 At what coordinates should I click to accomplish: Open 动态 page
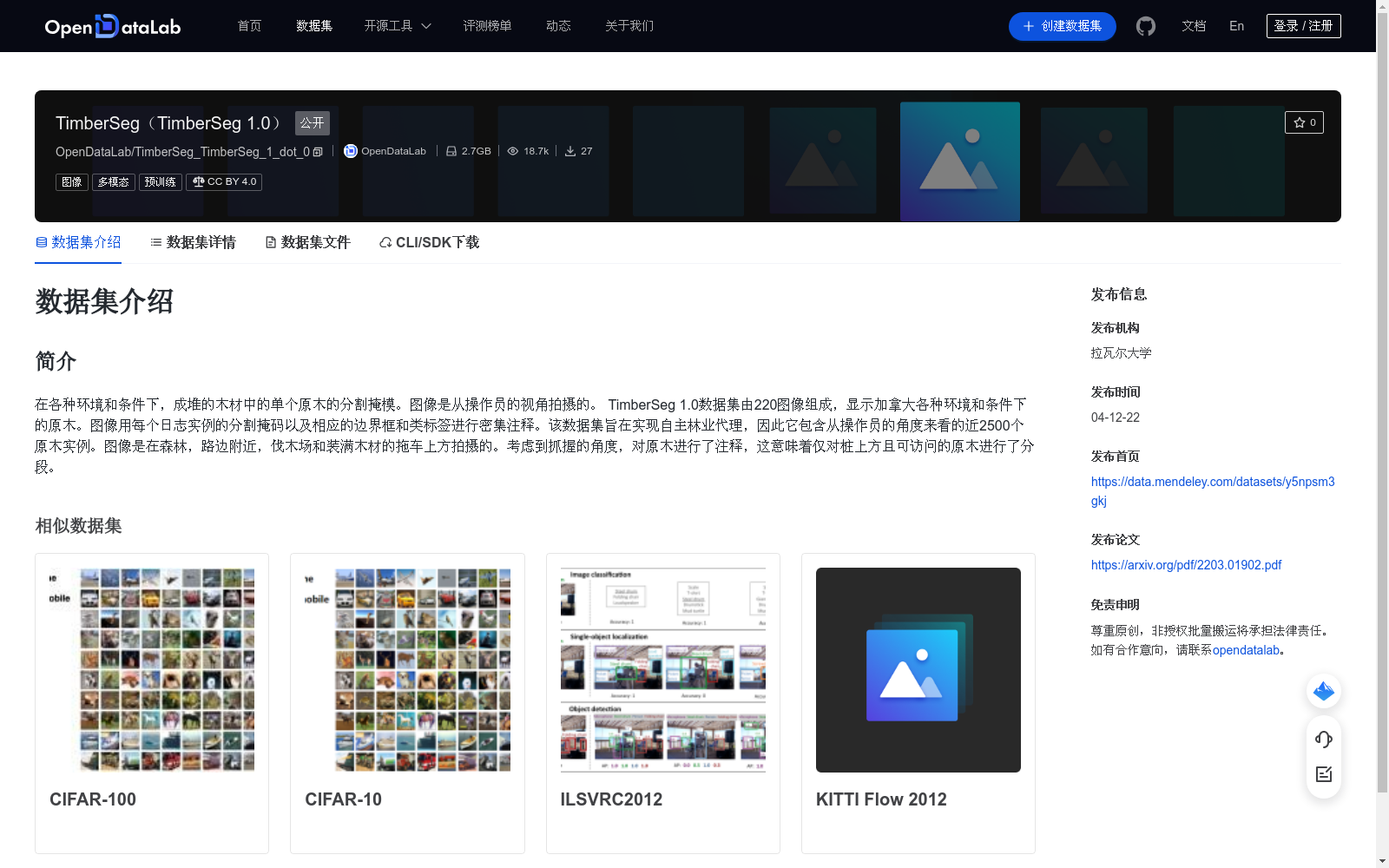click(558, 26)
